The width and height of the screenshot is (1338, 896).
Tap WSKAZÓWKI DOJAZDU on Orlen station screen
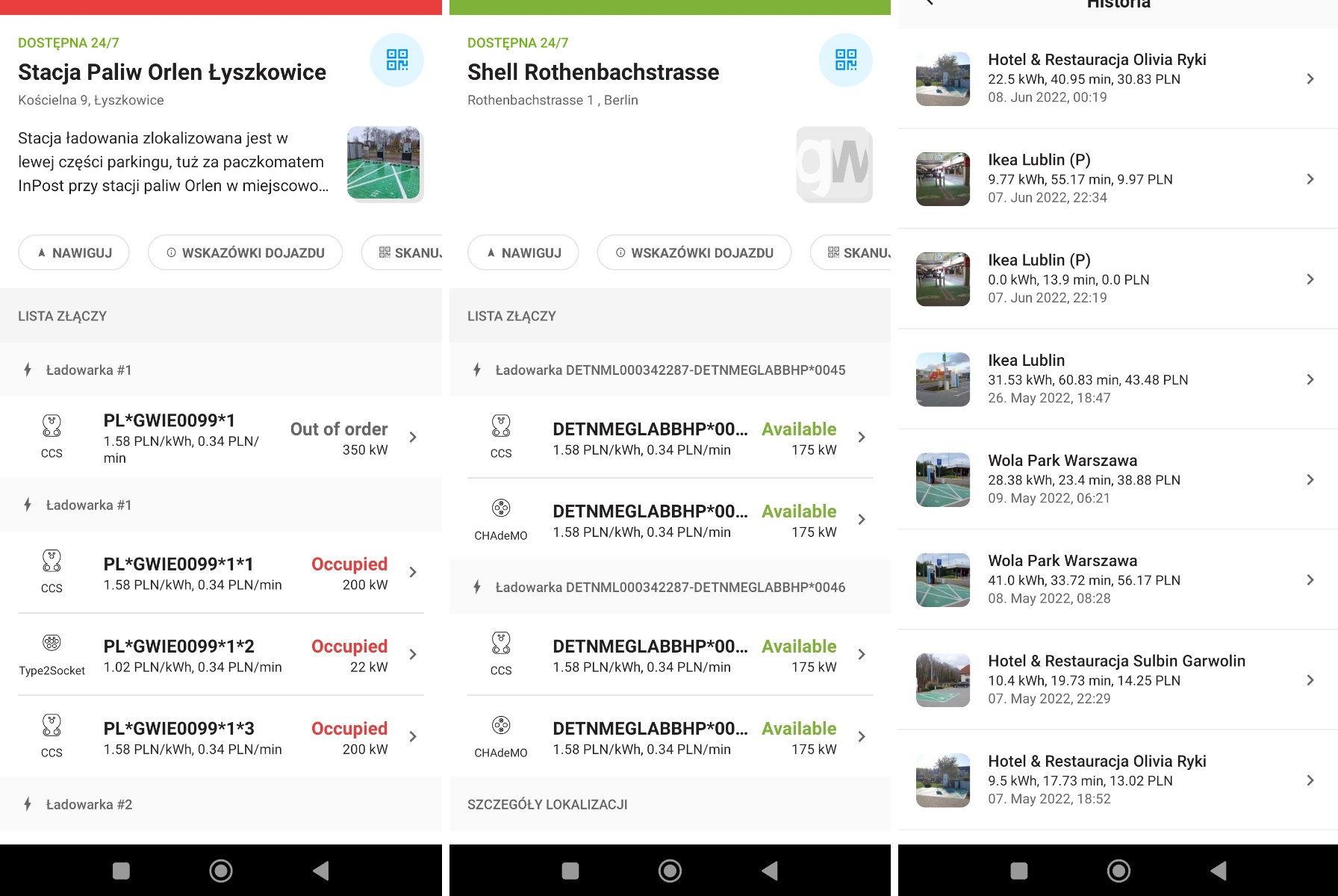(x=245, y=252)
